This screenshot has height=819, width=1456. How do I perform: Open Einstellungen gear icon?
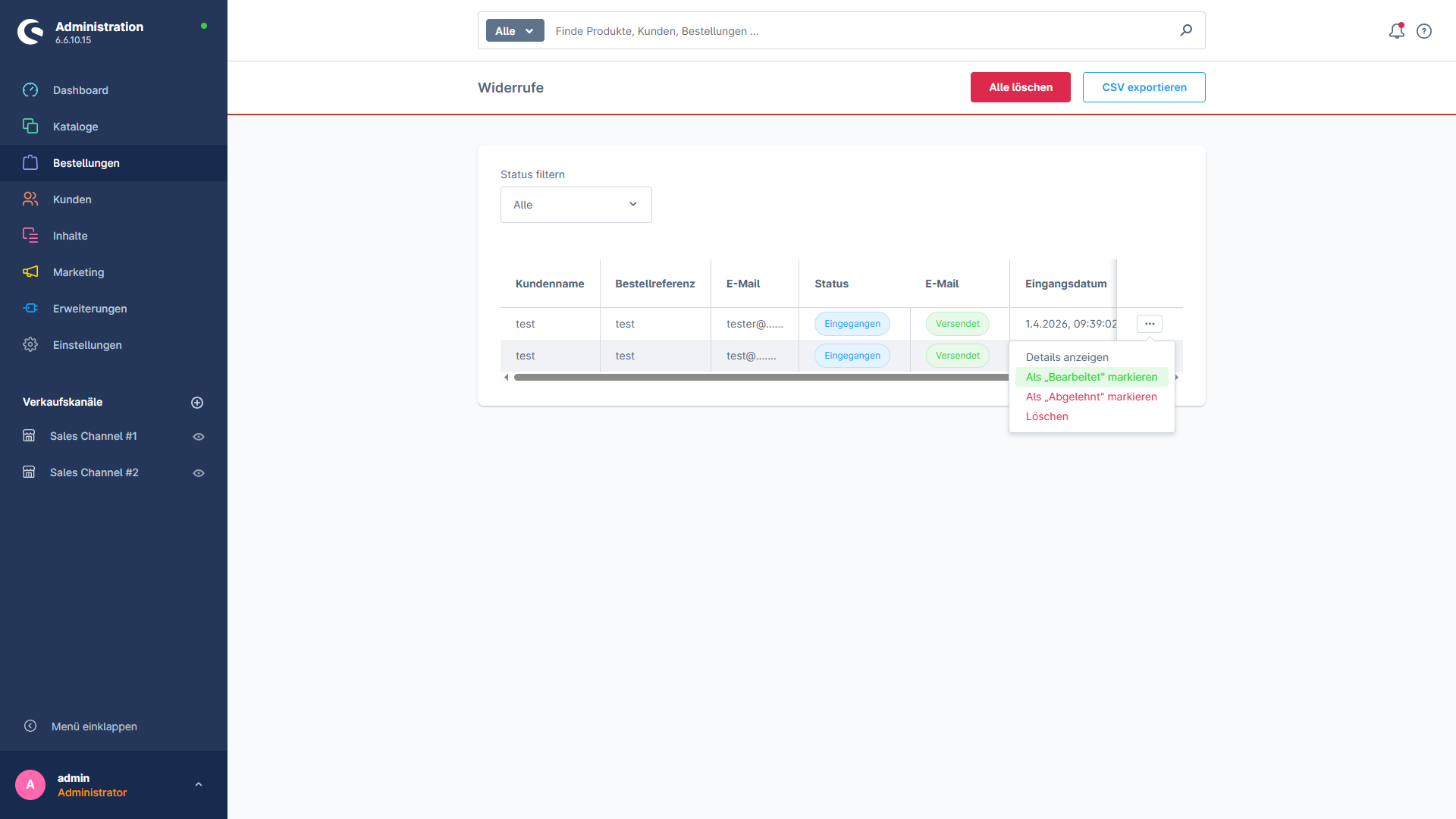coord(30,345)
